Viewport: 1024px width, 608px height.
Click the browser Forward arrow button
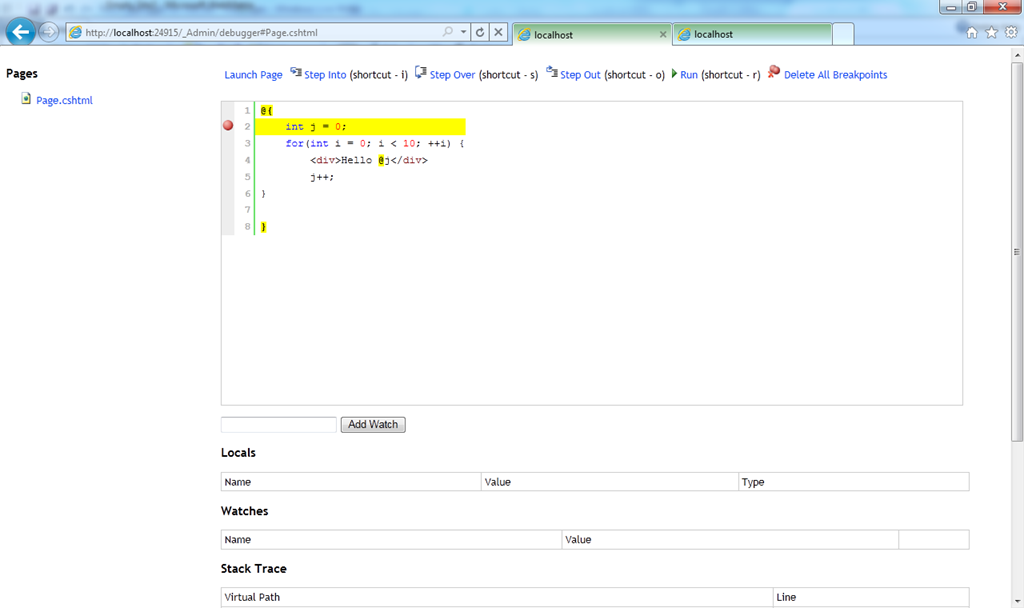48,32
